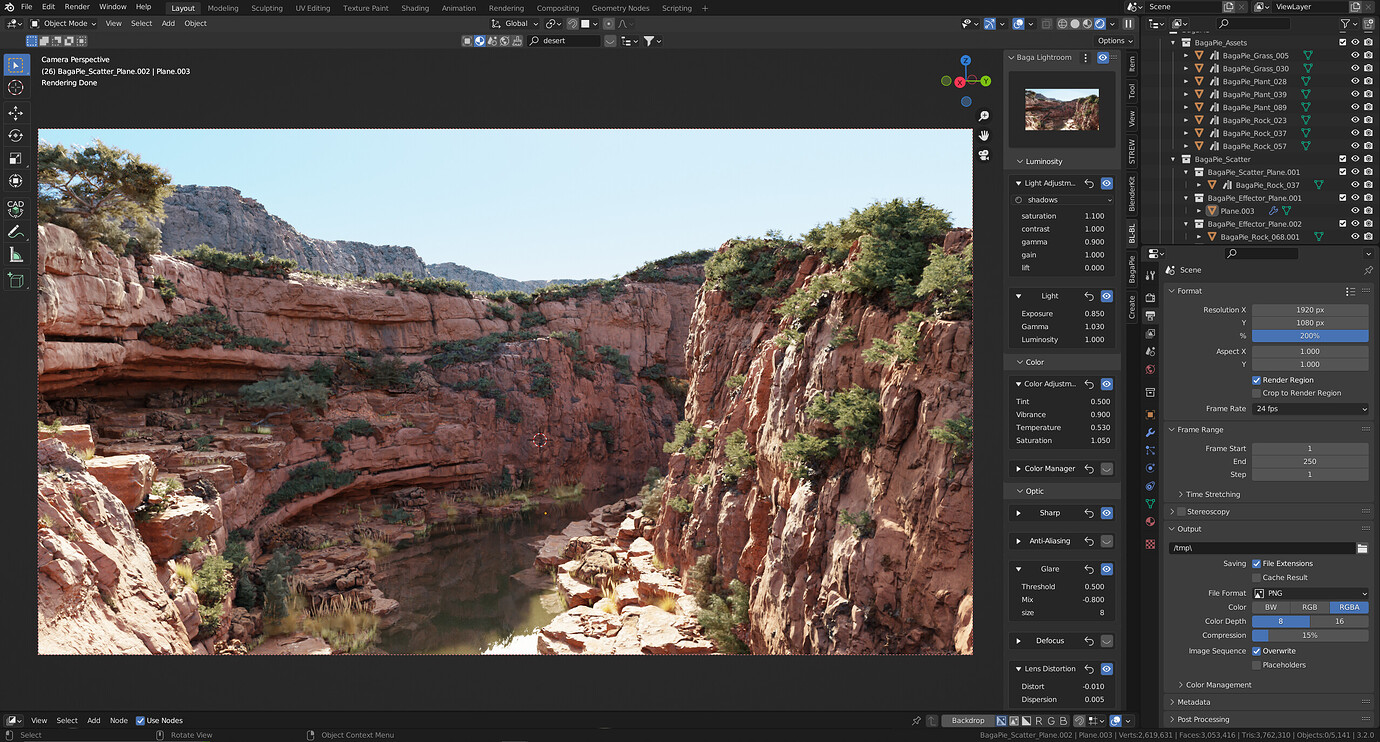This screenshot has height=742, width=1380.
Task: Select the Measure tool
Action: pos(15,255)
